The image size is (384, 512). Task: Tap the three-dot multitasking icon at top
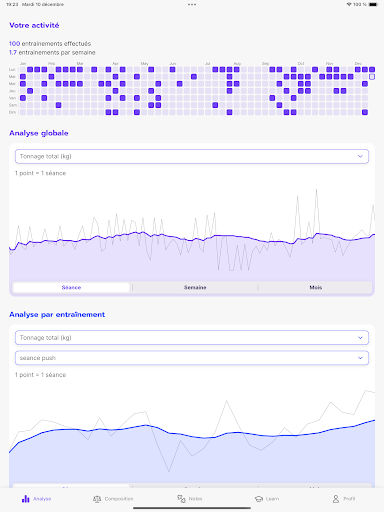click(192, 4)
